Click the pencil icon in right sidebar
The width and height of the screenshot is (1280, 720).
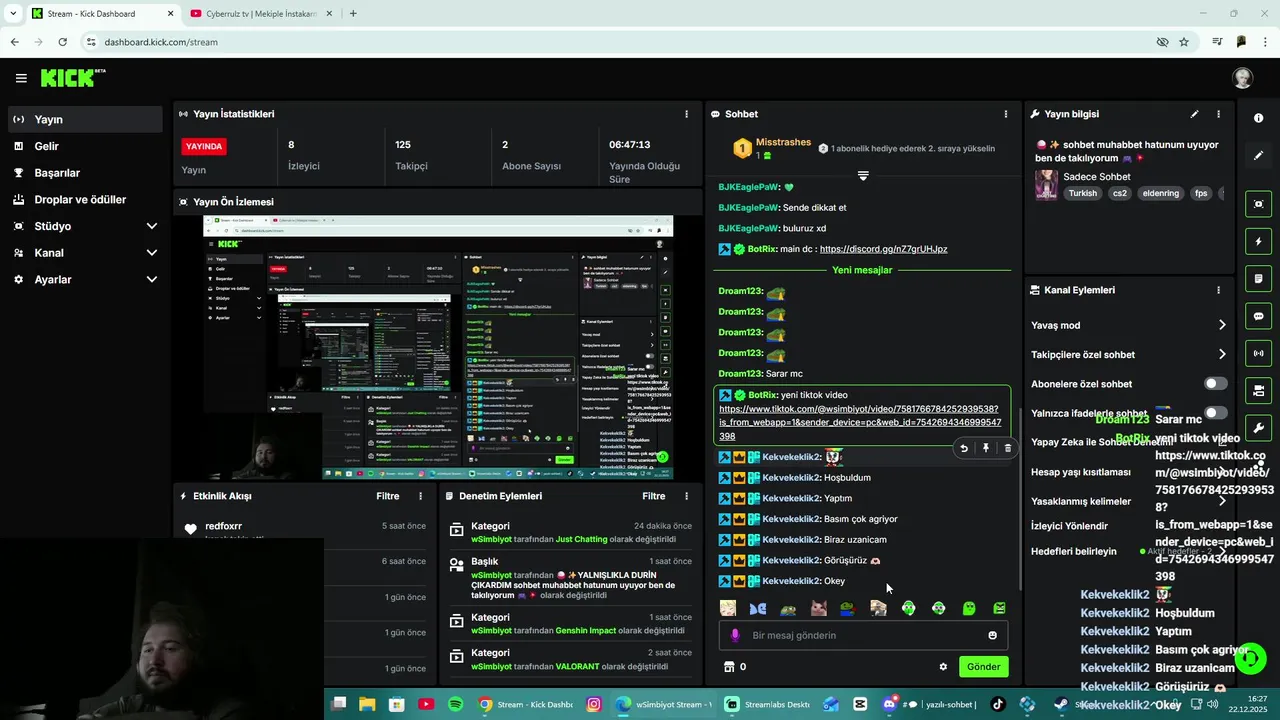(1258, 156)
